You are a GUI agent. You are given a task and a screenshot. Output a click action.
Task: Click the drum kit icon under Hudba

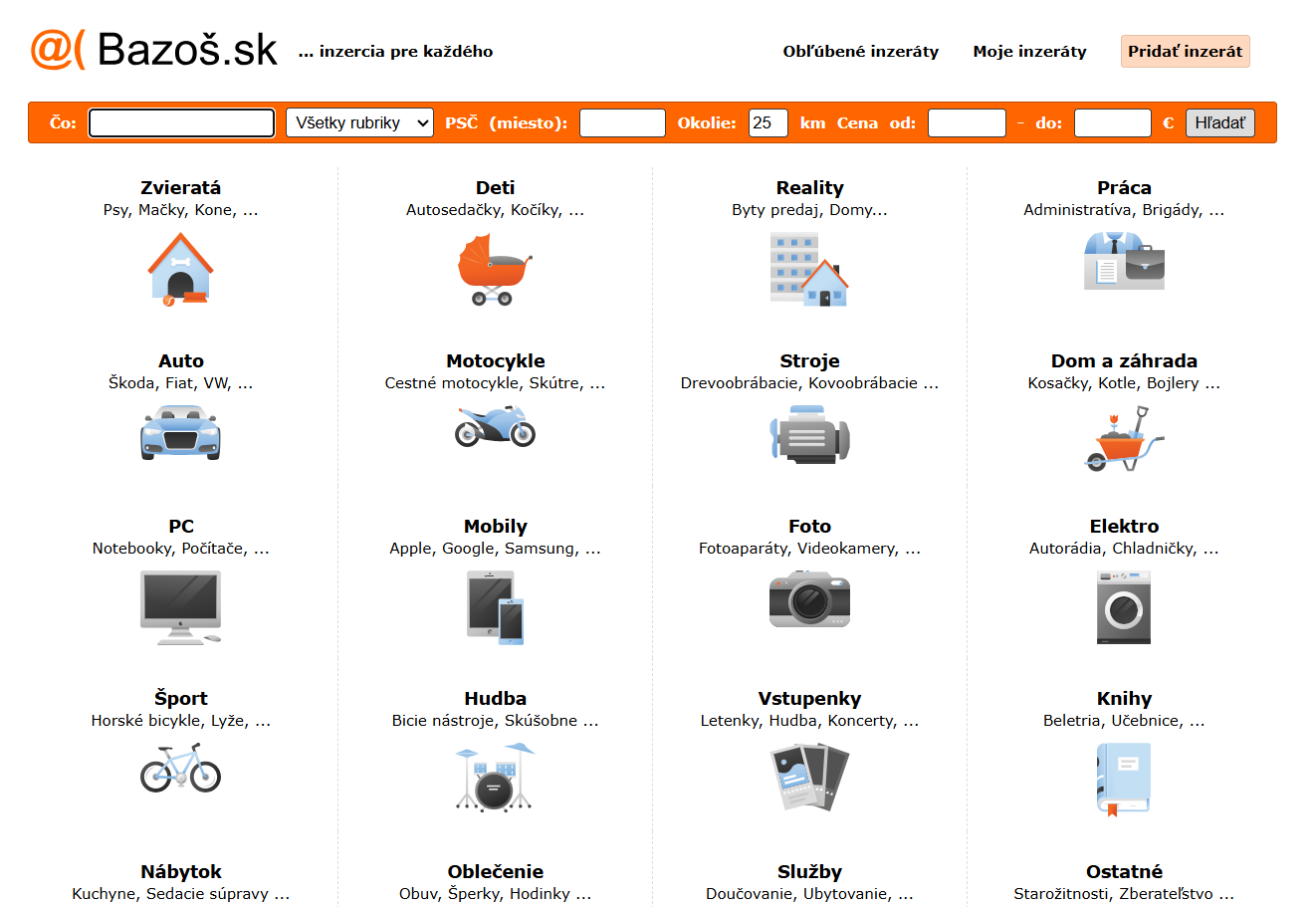(495, 778)
